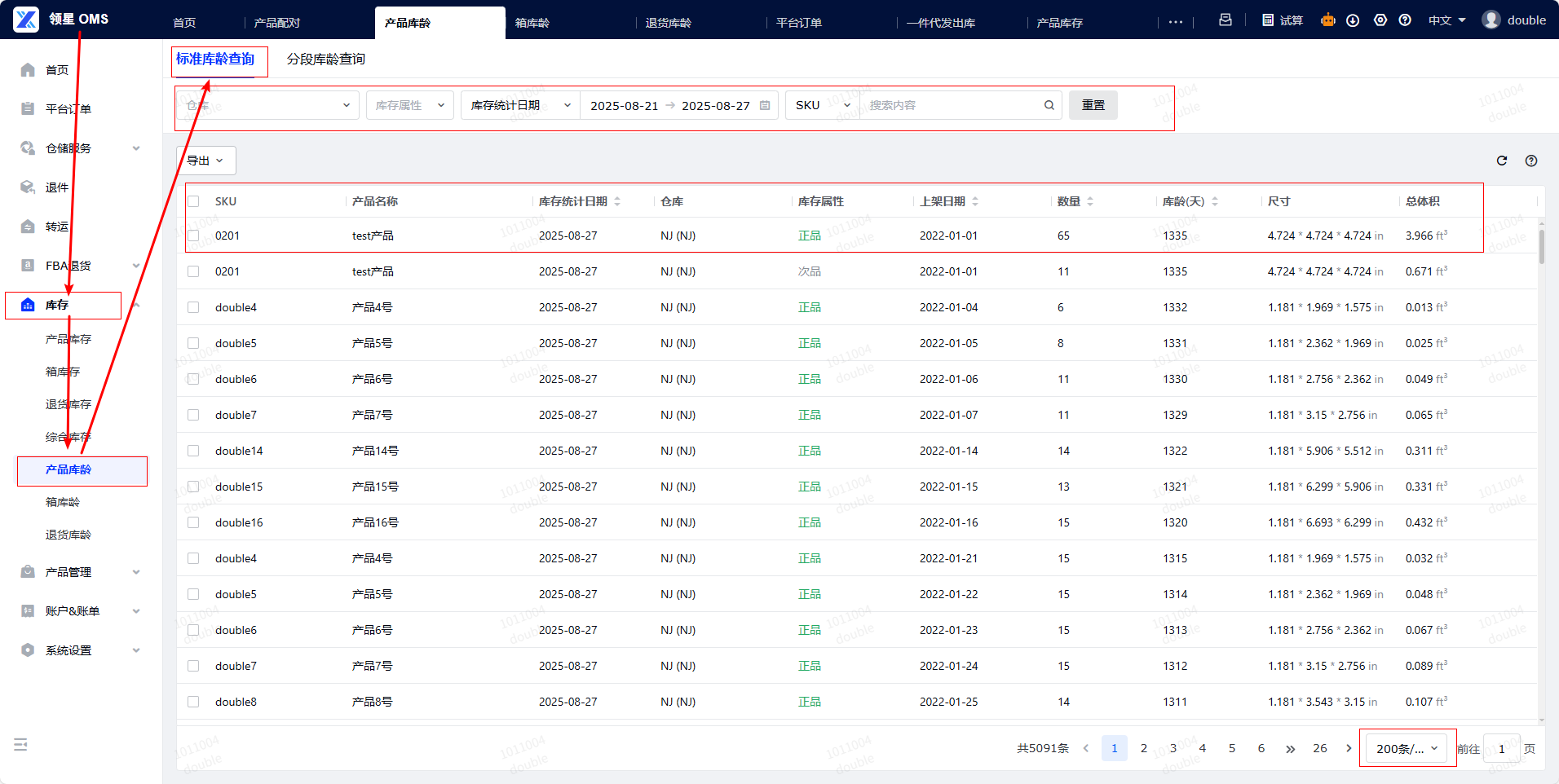The width and height of the screenshot is (1559, 784).
Task: Open the 平台订单 tab in top bar
Action: coord(798,23)
